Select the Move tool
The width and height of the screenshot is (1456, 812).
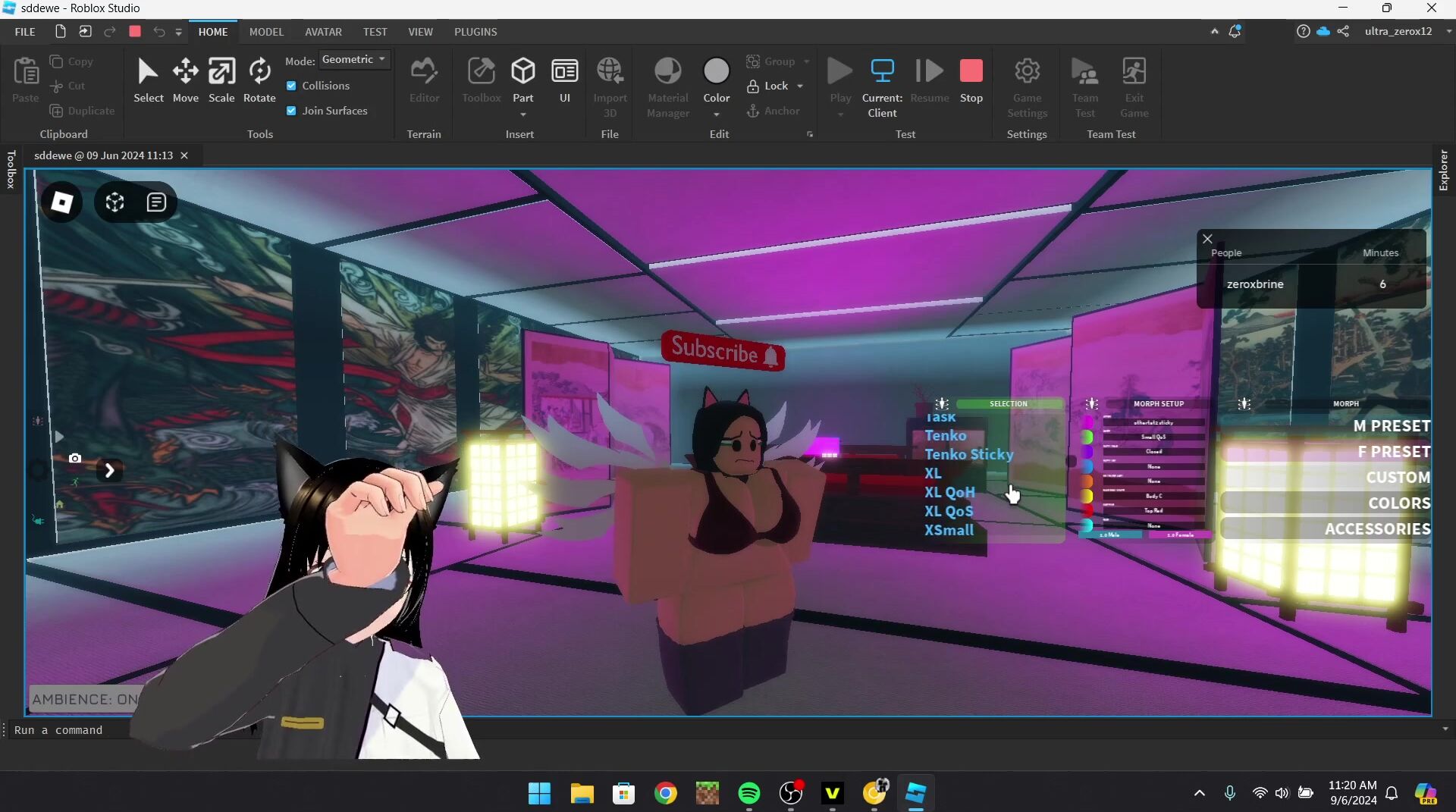pos(185,80)
